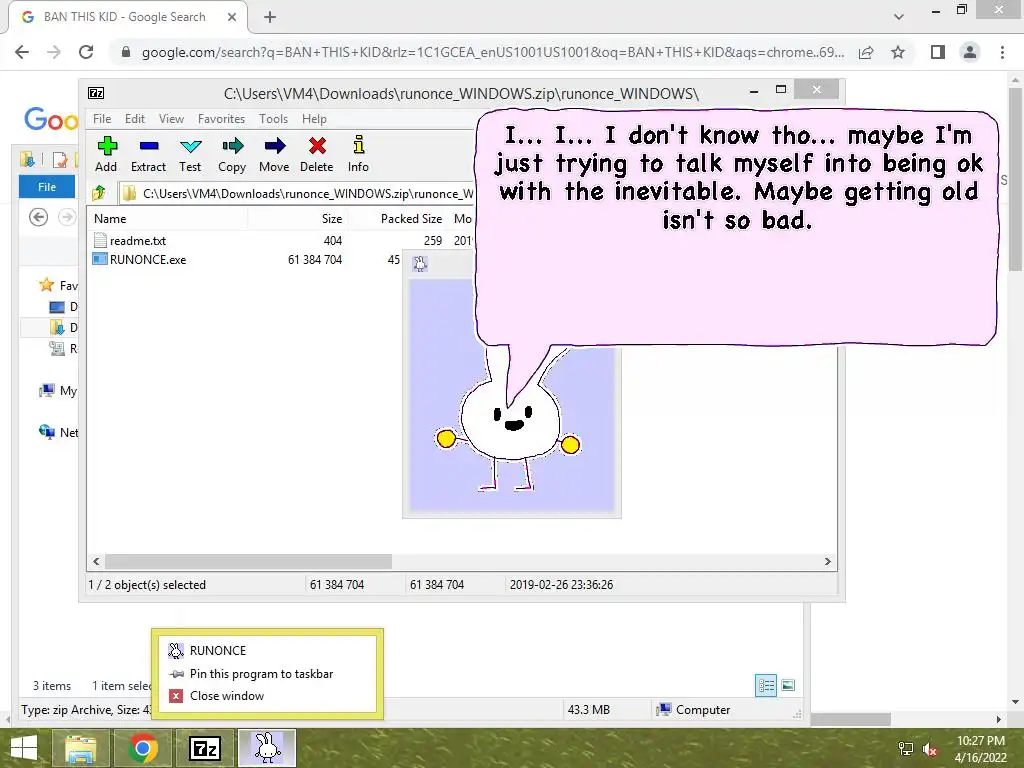1024x768 pixels.
Task: Click the red Delete icon
Action: [x=317, y=154]
